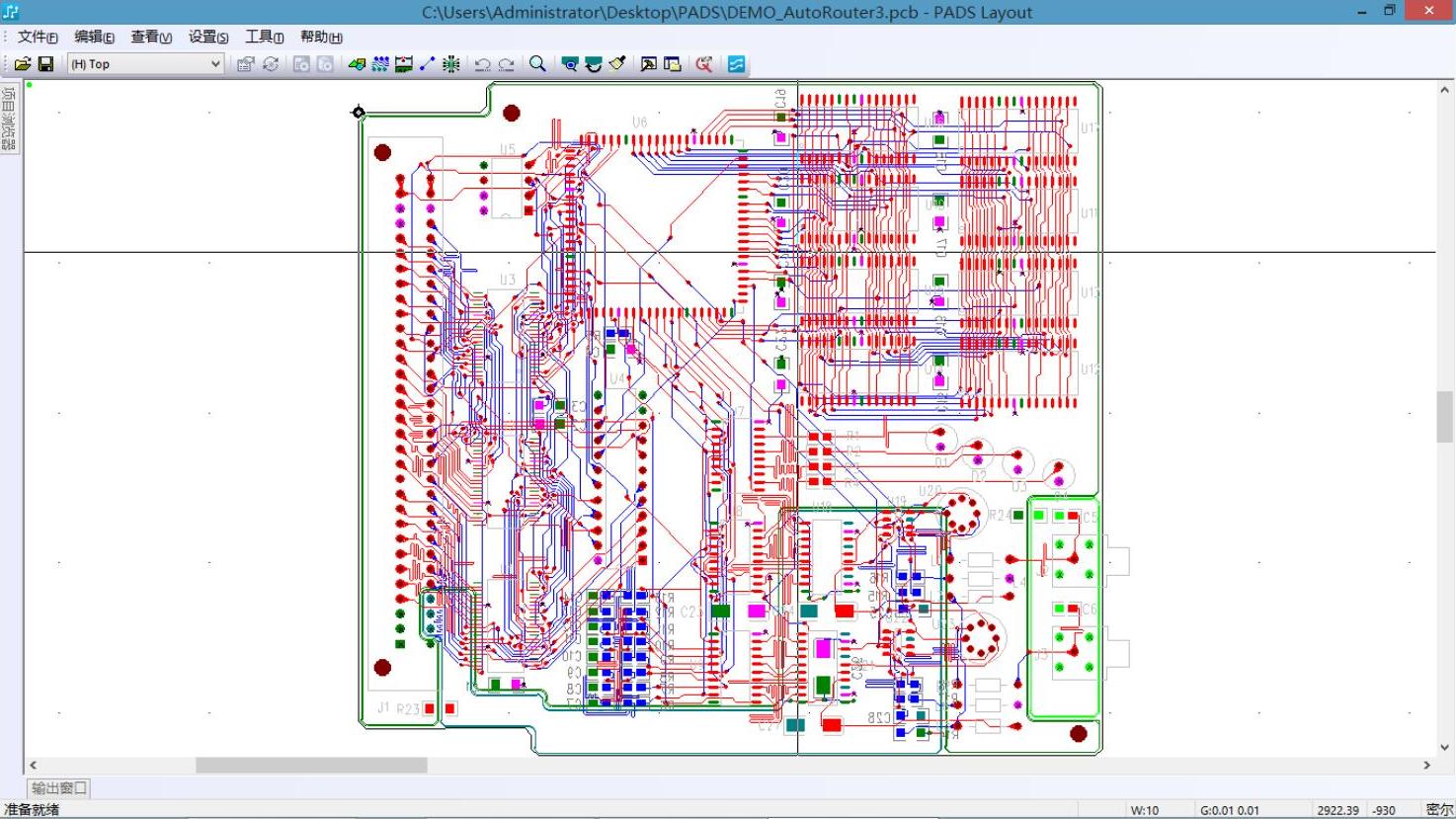Click the Save floppy disk icon
This screenshot has height=819, width=1456.
(x=45, y=64)
